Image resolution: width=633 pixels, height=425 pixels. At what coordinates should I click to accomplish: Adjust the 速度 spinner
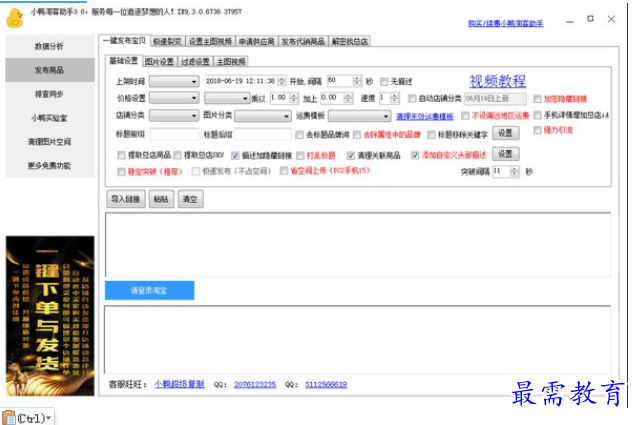click(395, 98)
